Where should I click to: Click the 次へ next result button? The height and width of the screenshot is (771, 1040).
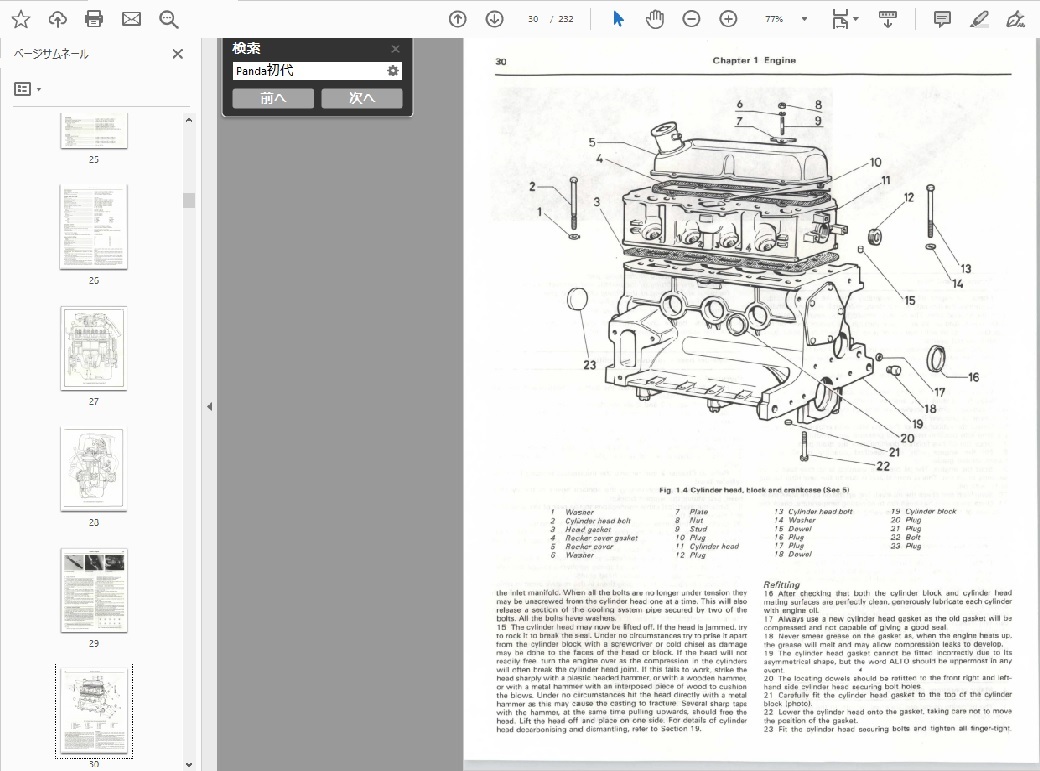(x=361, y=98)
